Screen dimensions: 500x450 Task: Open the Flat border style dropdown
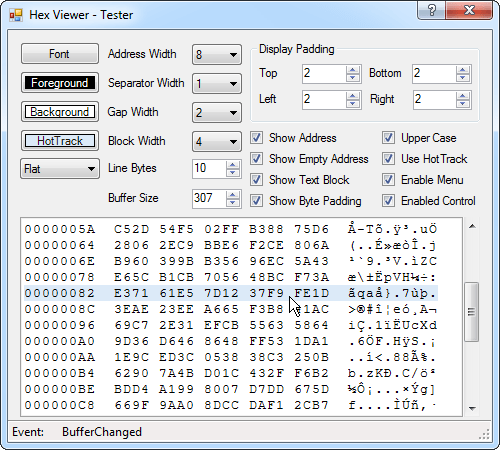tap(60, 169)
